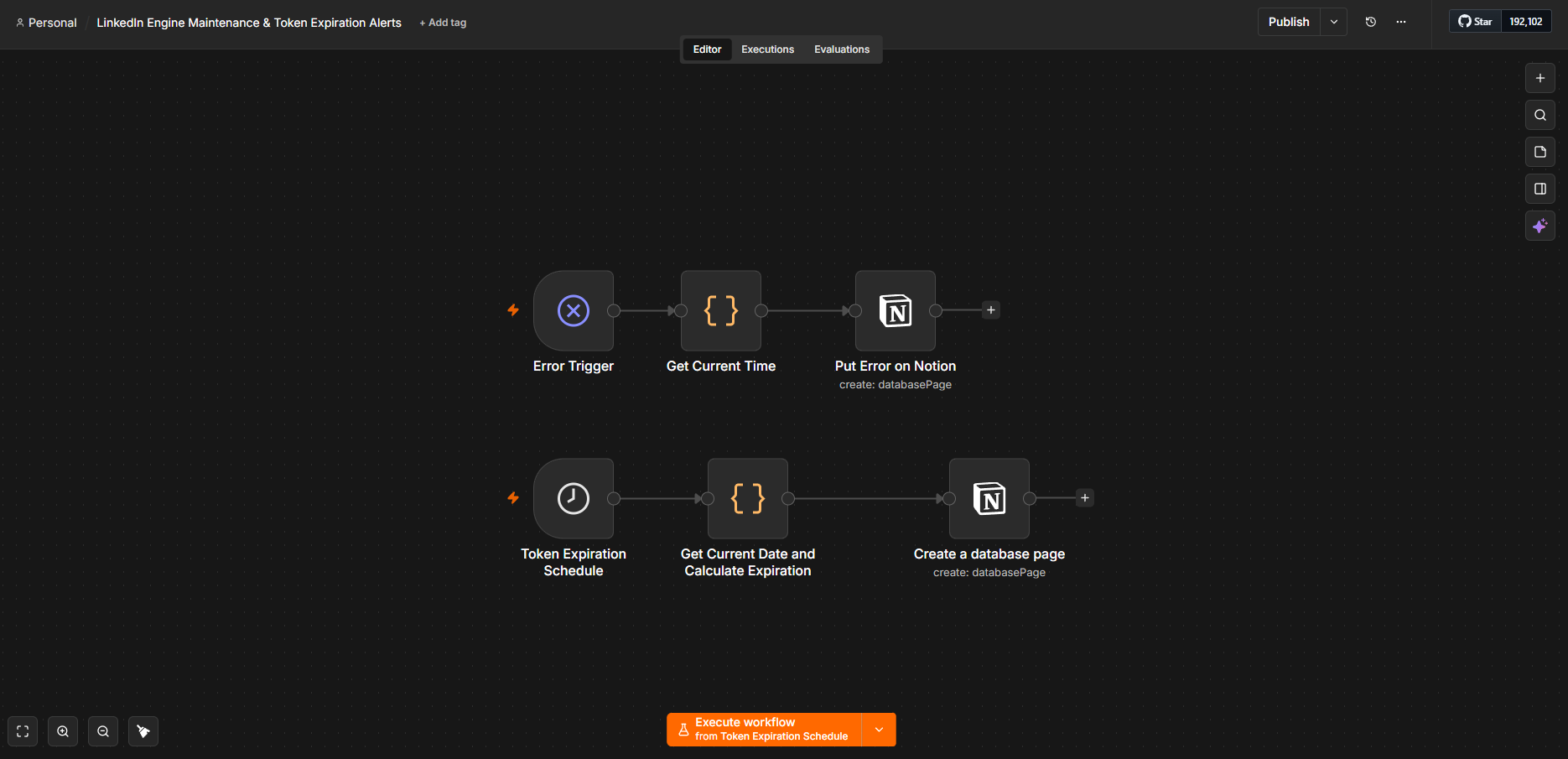Select the Token Expiration Schedule clock node
The image size is (1568, 759).
point(574,498)
